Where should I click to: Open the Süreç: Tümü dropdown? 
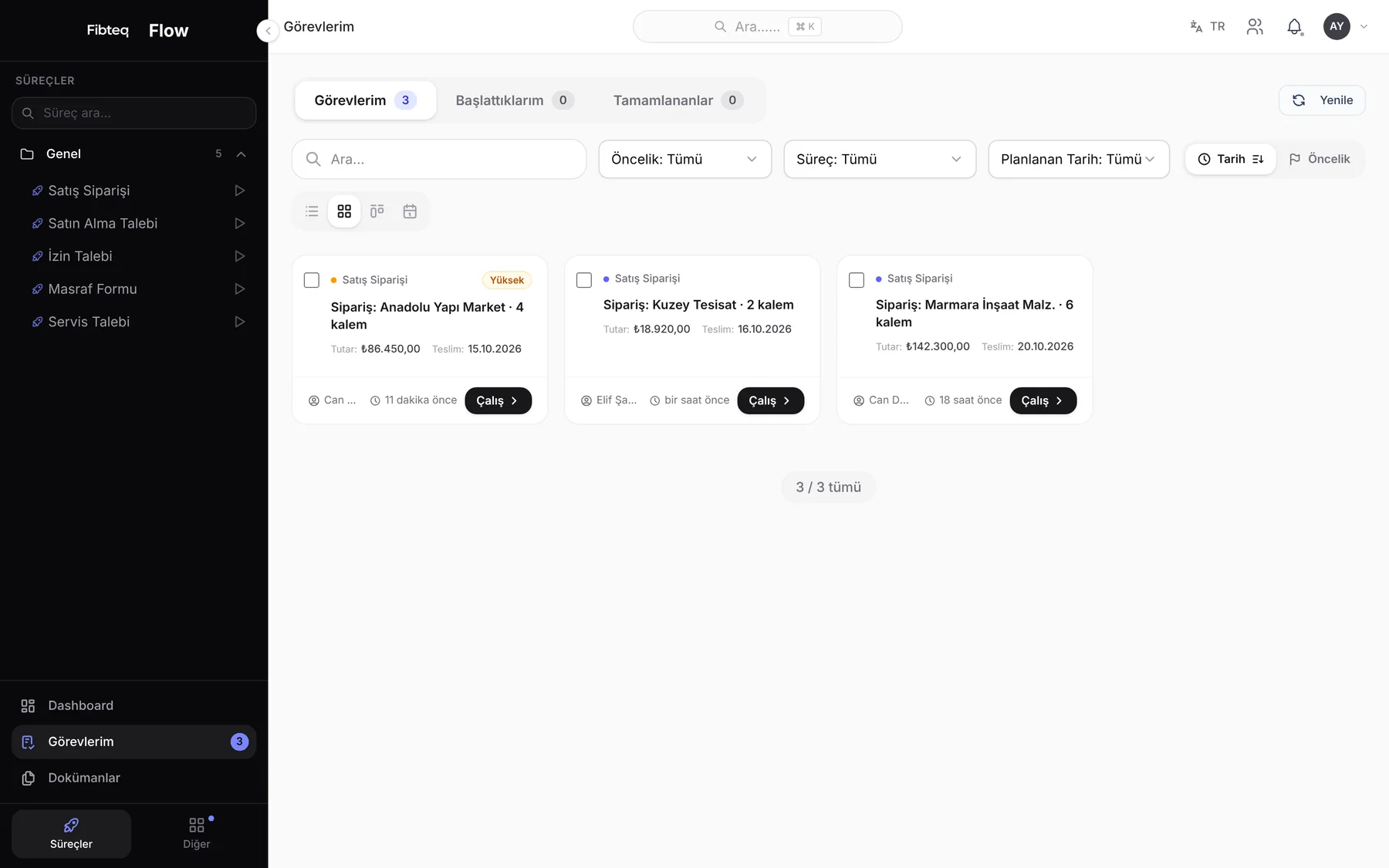tap(880, 159)
